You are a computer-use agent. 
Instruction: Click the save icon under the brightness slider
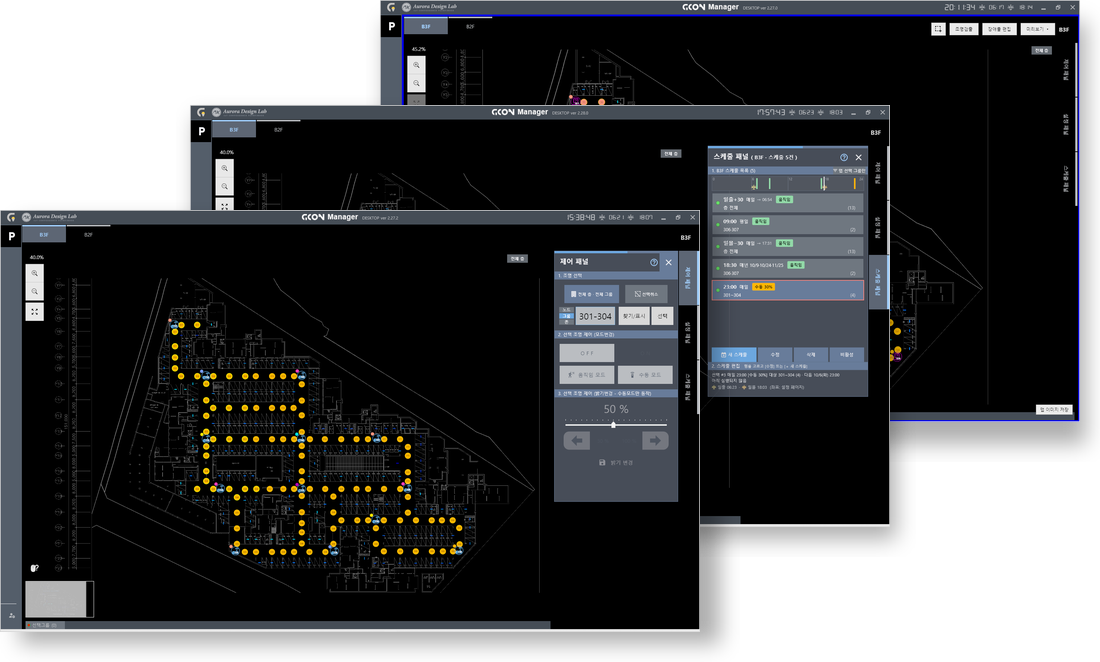point(602,463)
